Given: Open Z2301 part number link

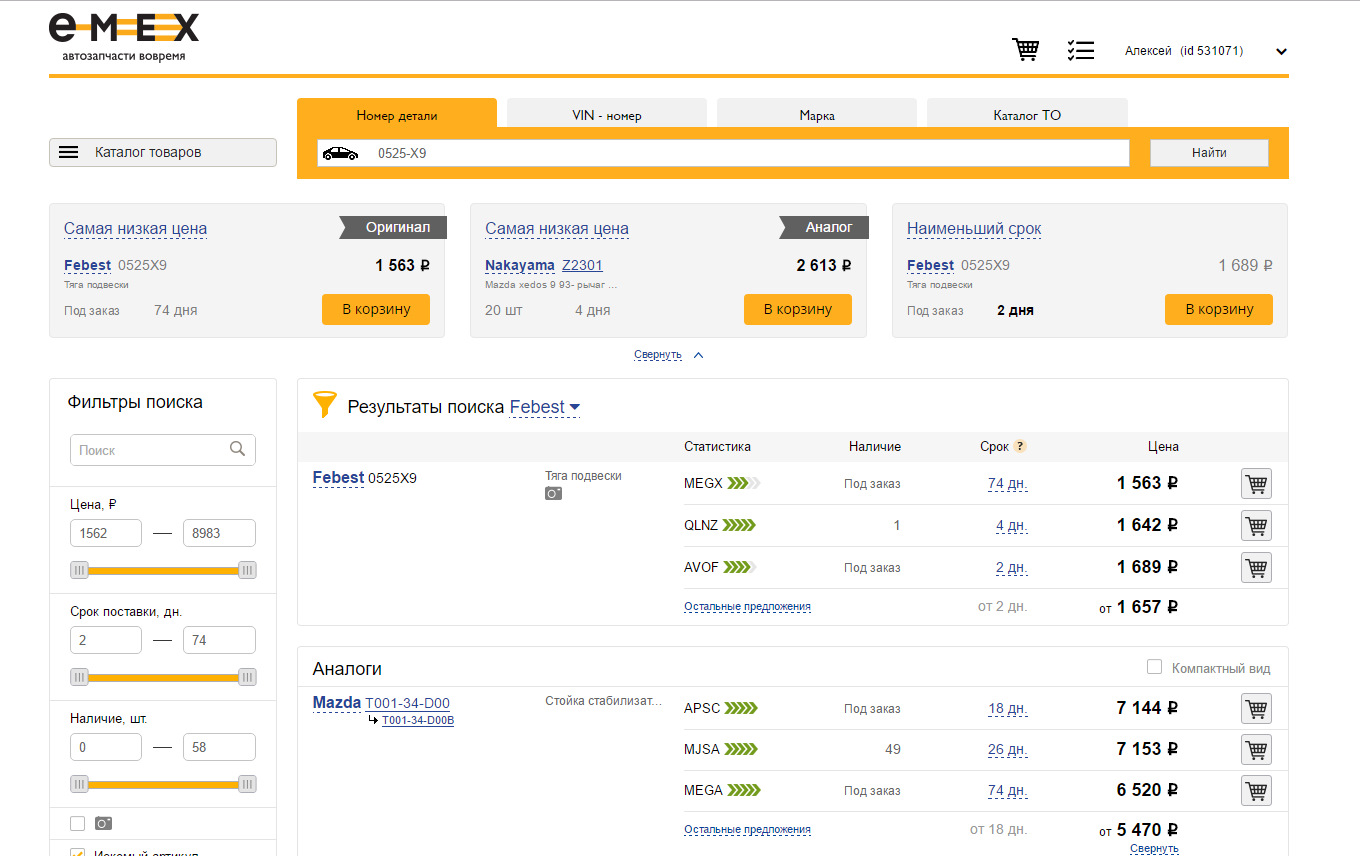Looking at the screenshot, I should click(x=582, y=265).
